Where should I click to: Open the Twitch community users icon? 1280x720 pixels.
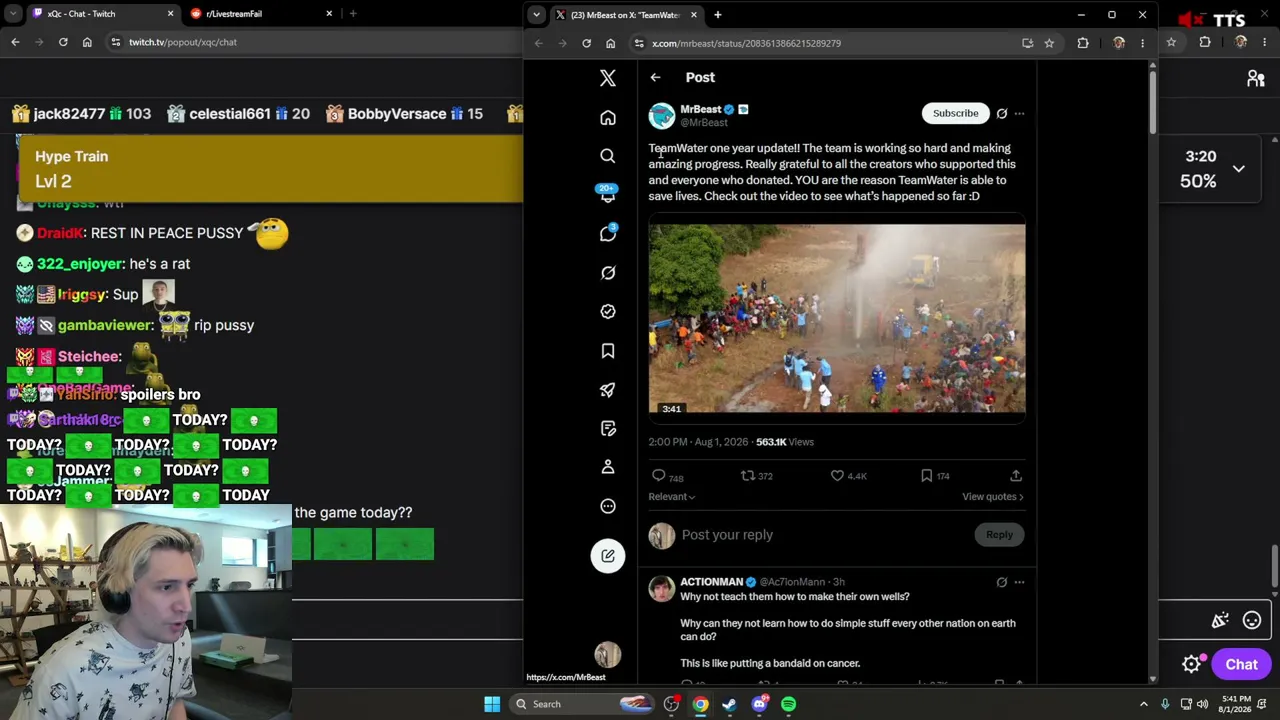pyautogui.click(x=1256, y=79)
